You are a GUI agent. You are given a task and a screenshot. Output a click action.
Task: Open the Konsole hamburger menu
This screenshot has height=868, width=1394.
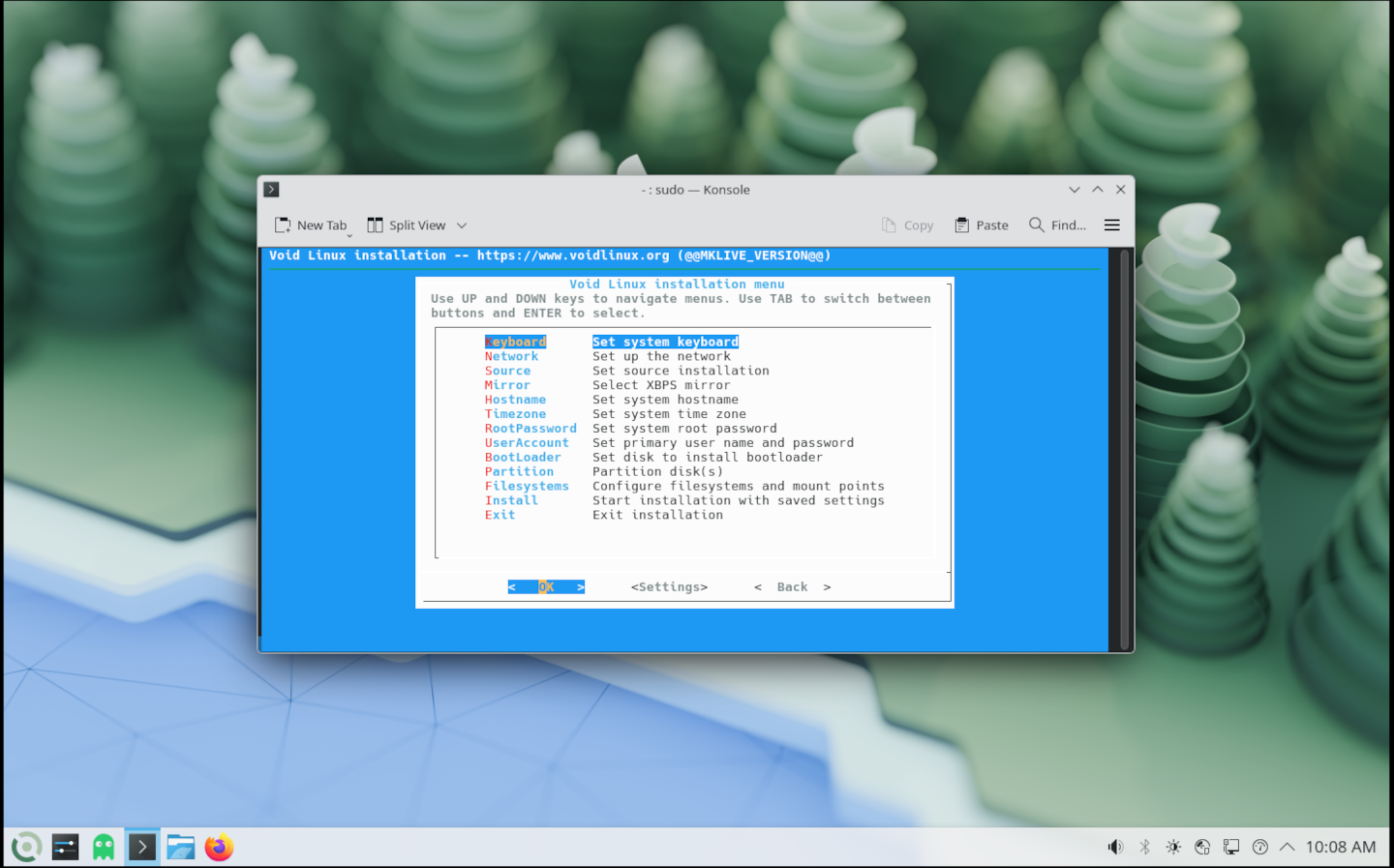tap(1111, 225)
